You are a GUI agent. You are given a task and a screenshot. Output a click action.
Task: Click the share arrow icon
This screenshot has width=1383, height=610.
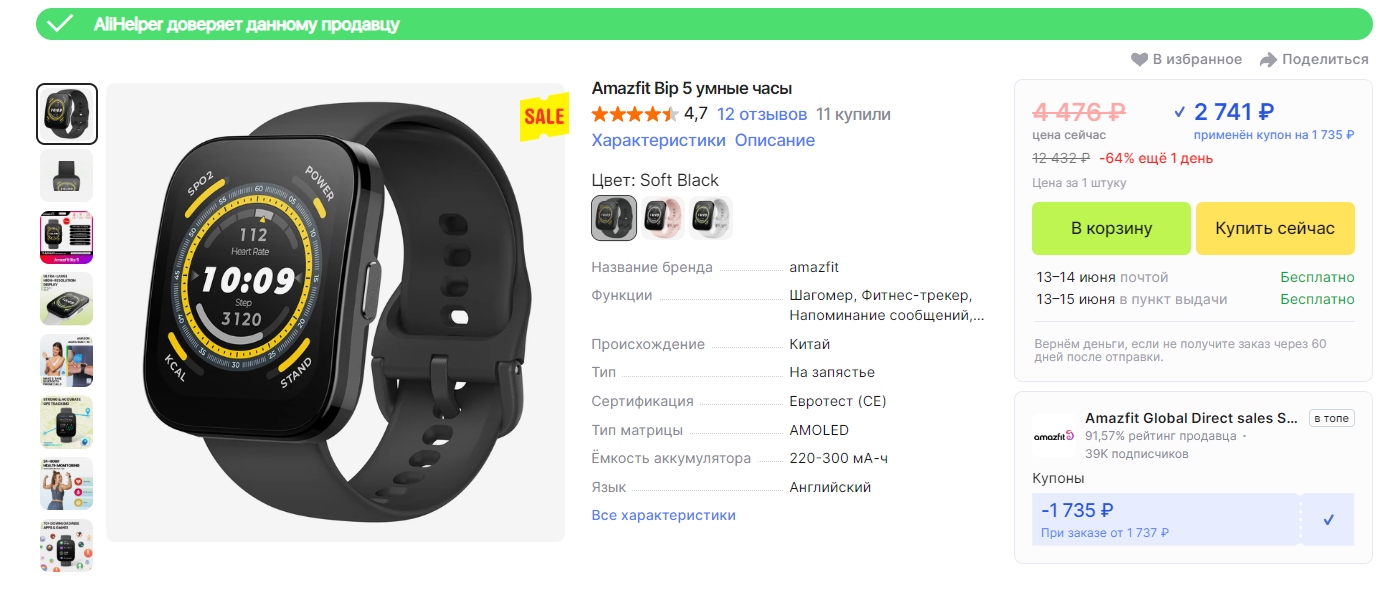click(x=1268, y=60)
